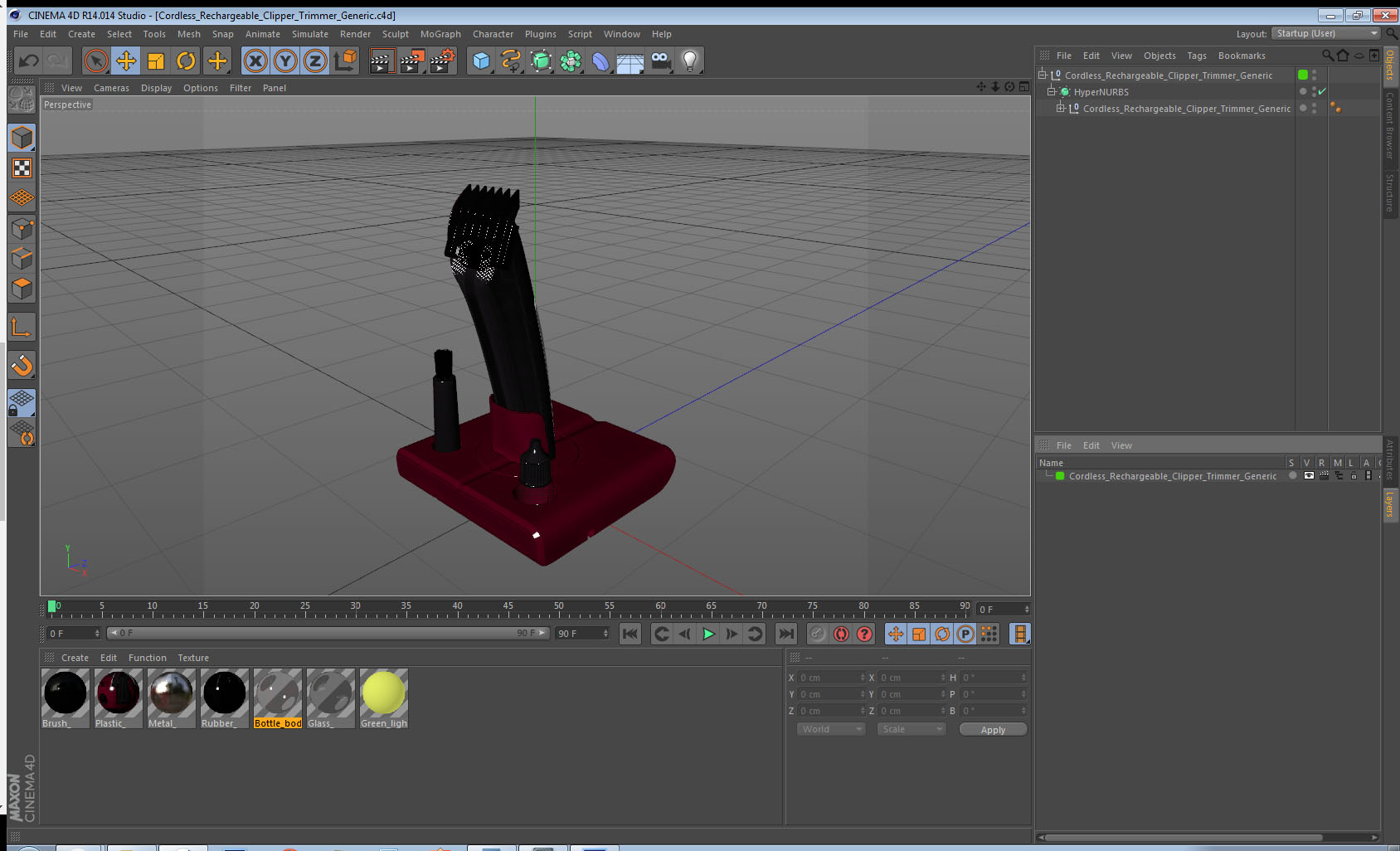
Task: Toggle HyperNURBS editor visibility dot
Action: (1314, 89)
